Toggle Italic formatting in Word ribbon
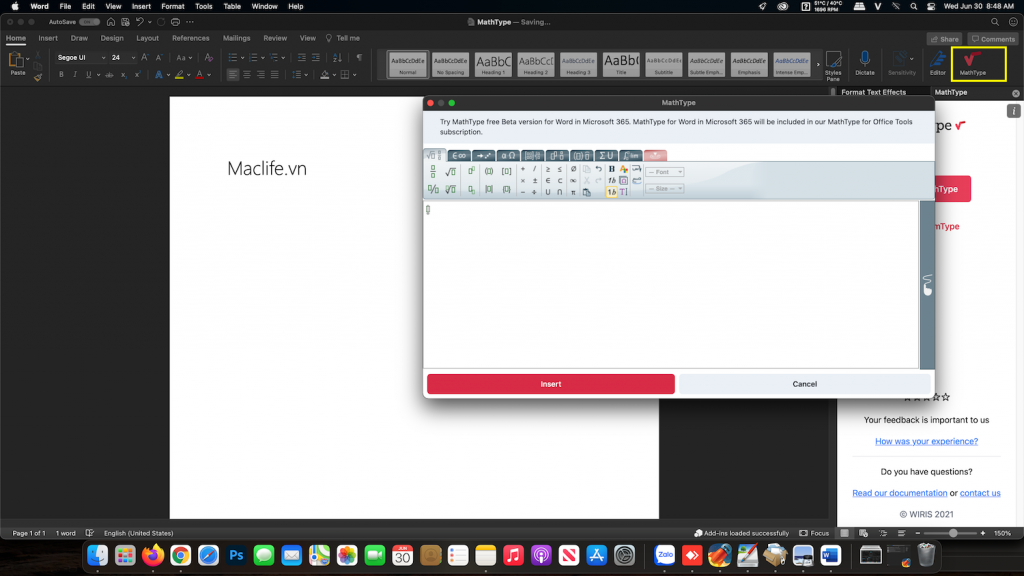The image size is (1024, 576). pyautogui.click(x=75, y=74)
